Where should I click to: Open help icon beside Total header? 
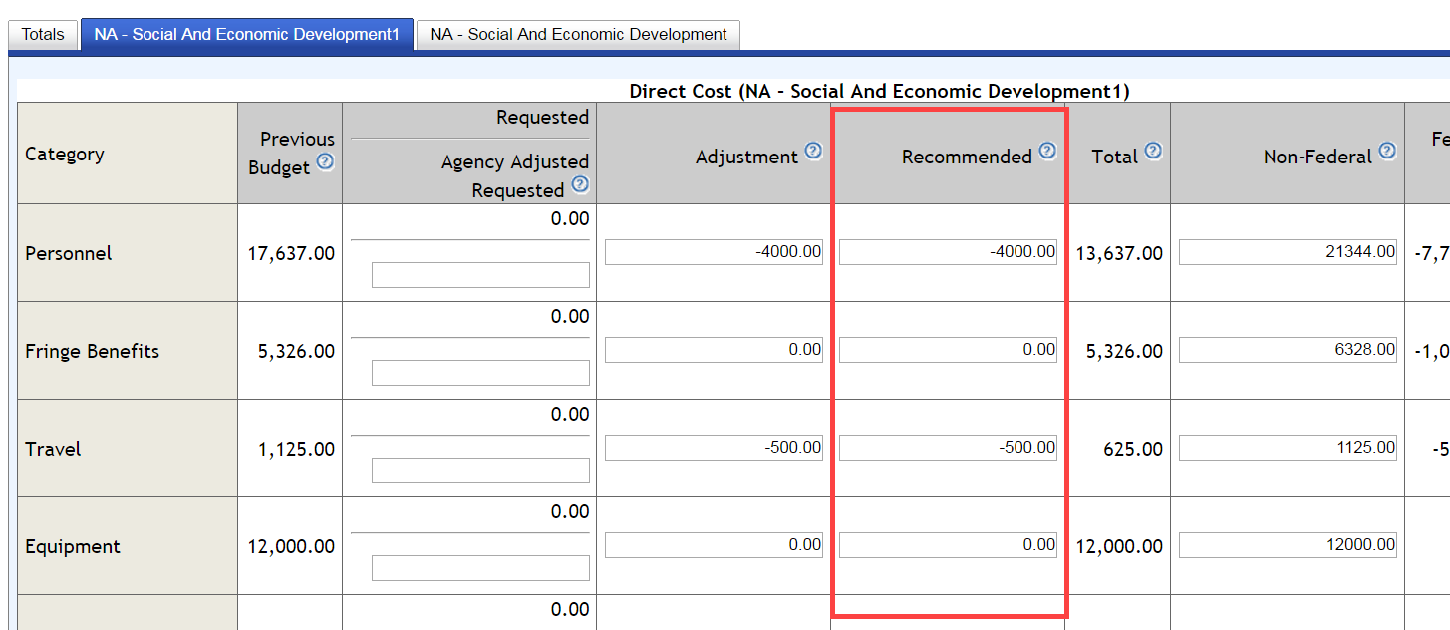click(1153, 151)
